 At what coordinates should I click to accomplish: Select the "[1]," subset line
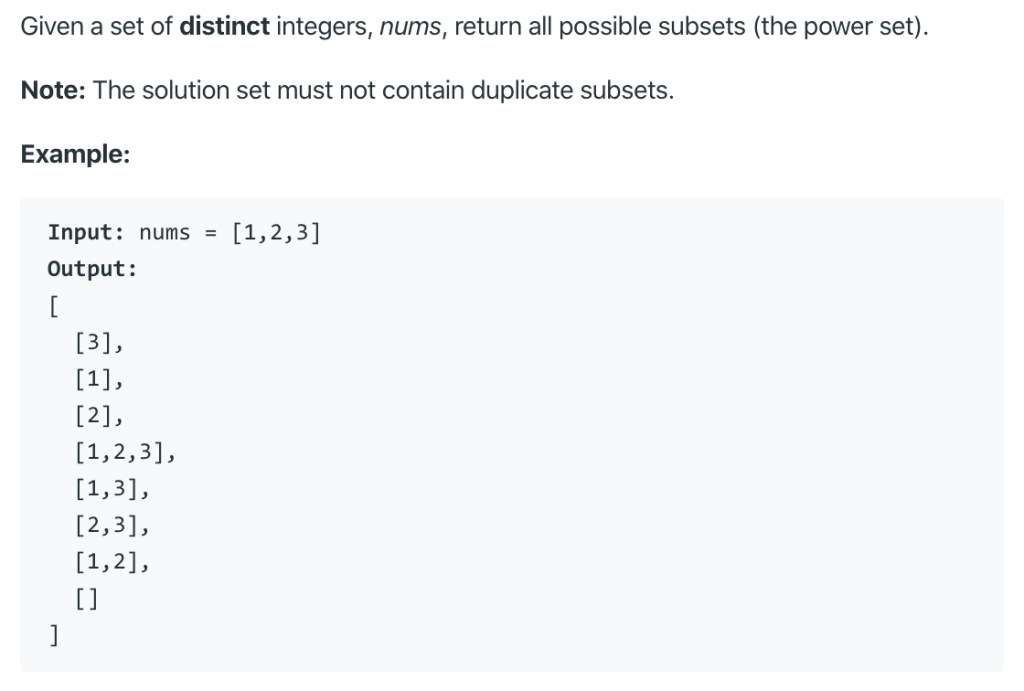pos(99,379)
